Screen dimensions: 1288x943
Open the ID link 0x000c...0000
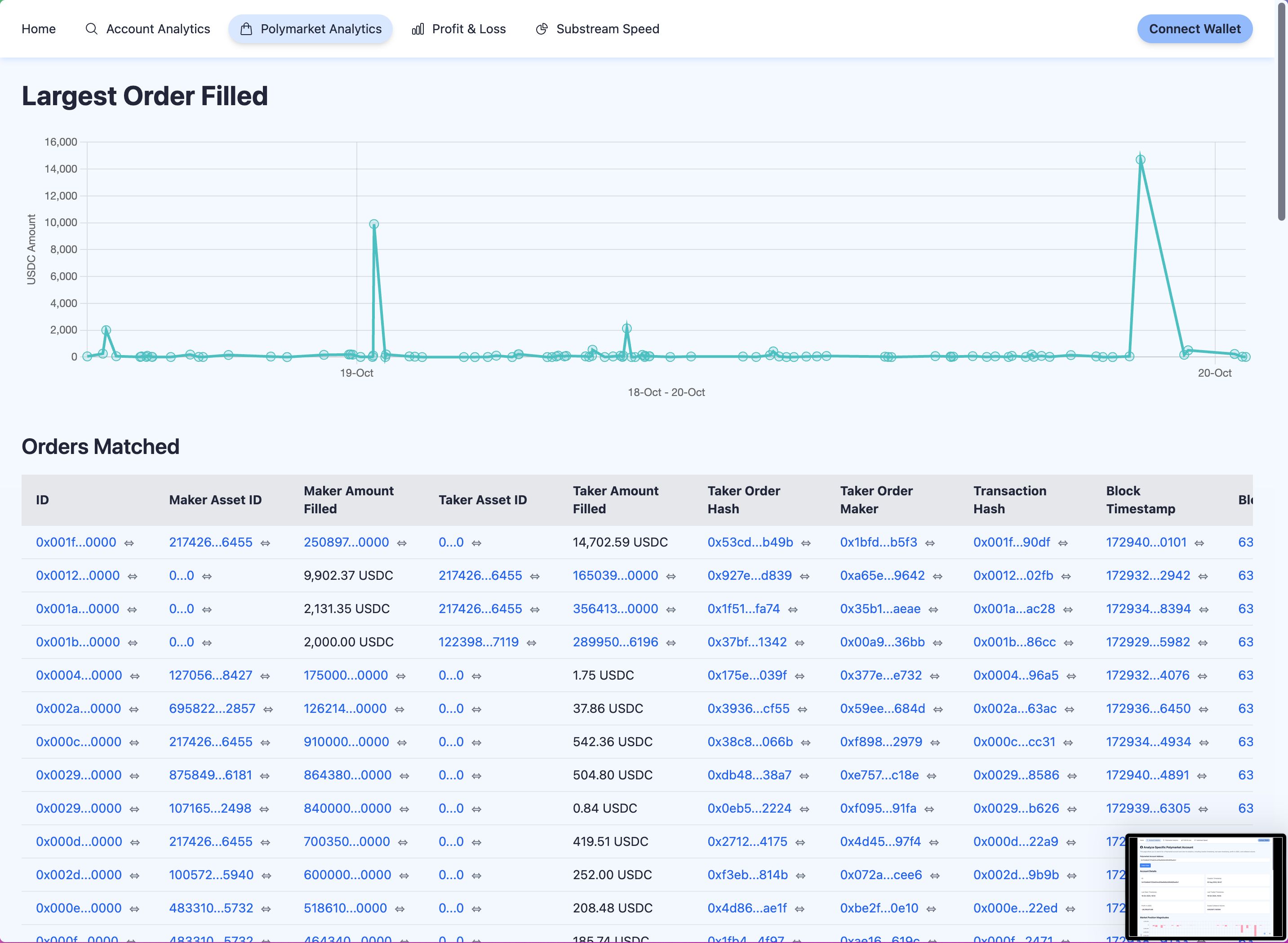click(79, 742)
